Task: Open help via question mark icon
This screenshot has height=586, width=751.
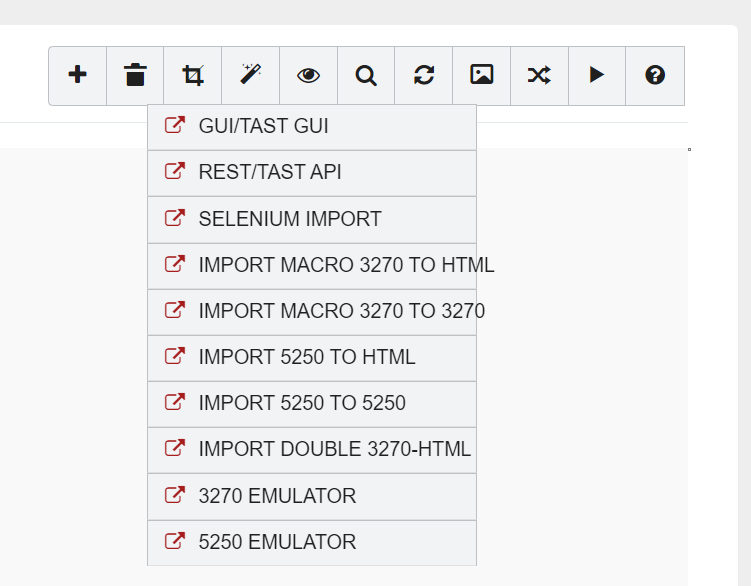Action: pos(655,75)
